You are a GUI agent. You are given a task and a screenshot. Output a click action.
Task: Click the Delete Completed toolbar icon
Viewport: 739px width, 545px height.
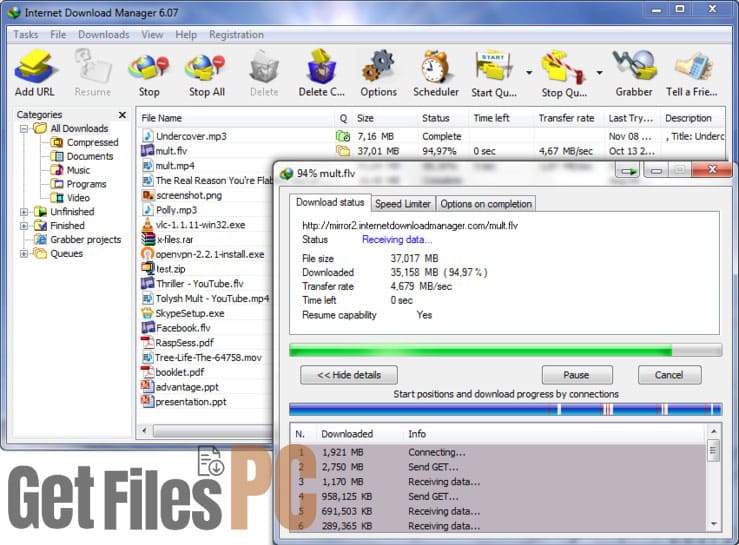coord(322,66)
